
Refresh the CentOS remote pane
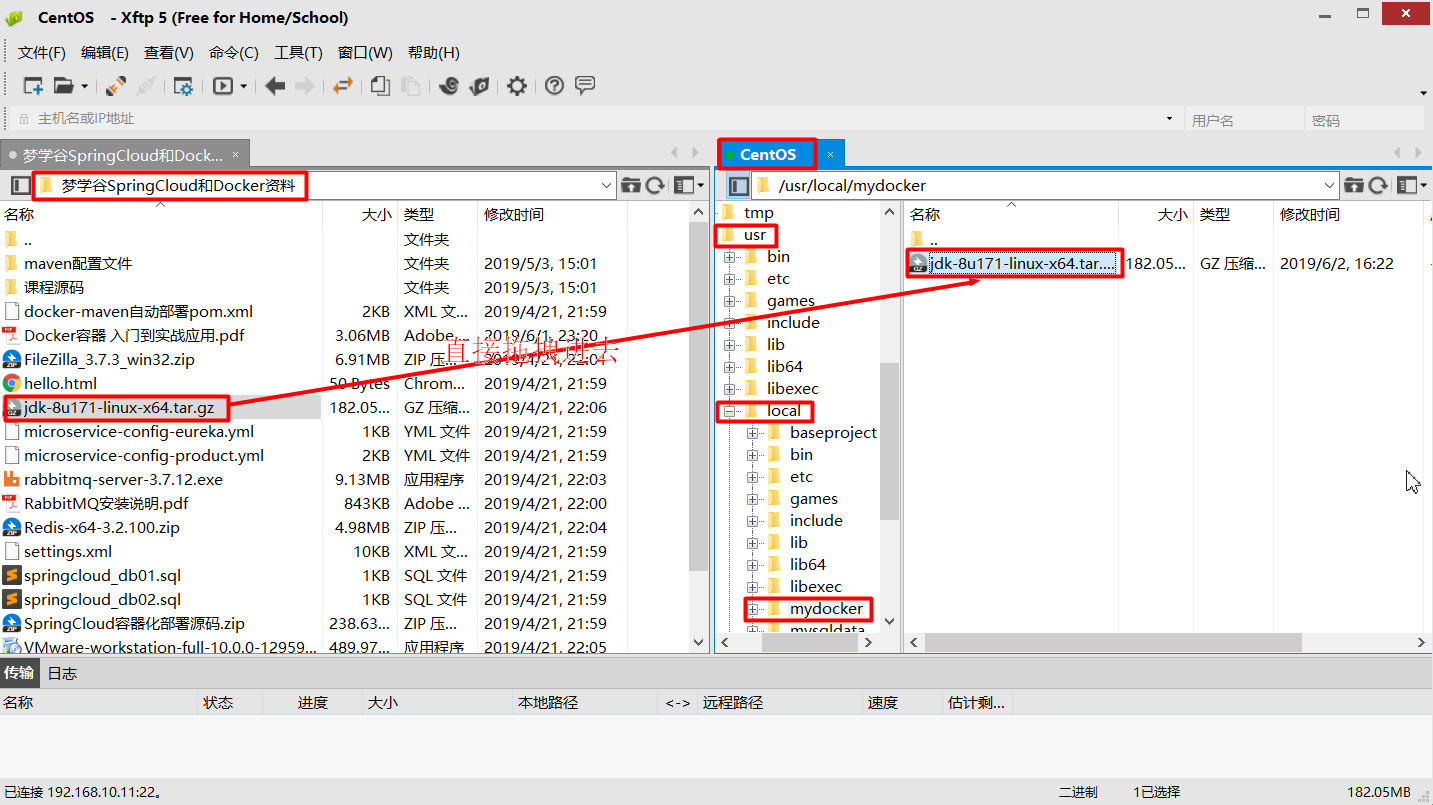coord(1379,185)
